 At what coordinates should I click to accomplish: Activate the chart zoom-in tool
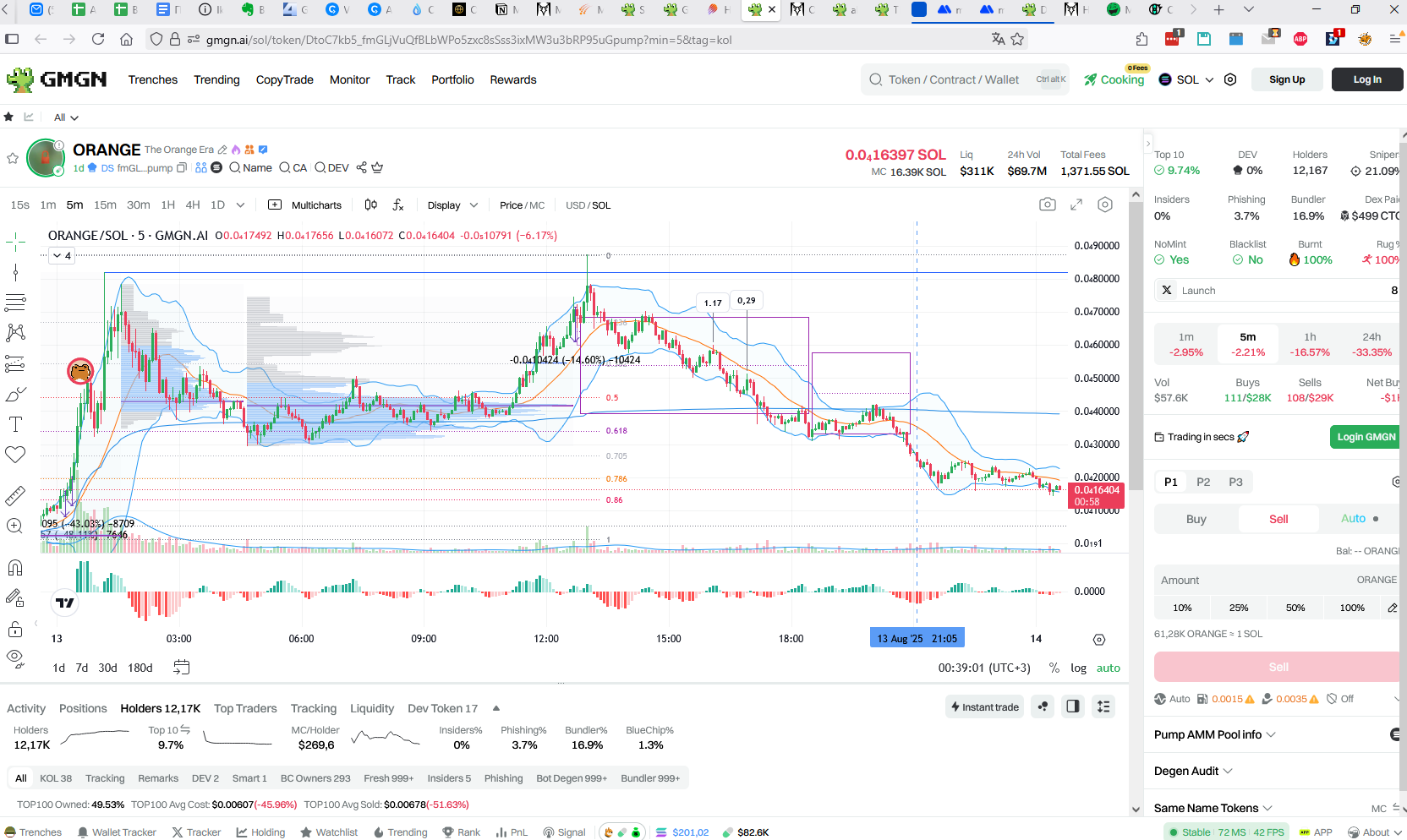tap(15, 526)
